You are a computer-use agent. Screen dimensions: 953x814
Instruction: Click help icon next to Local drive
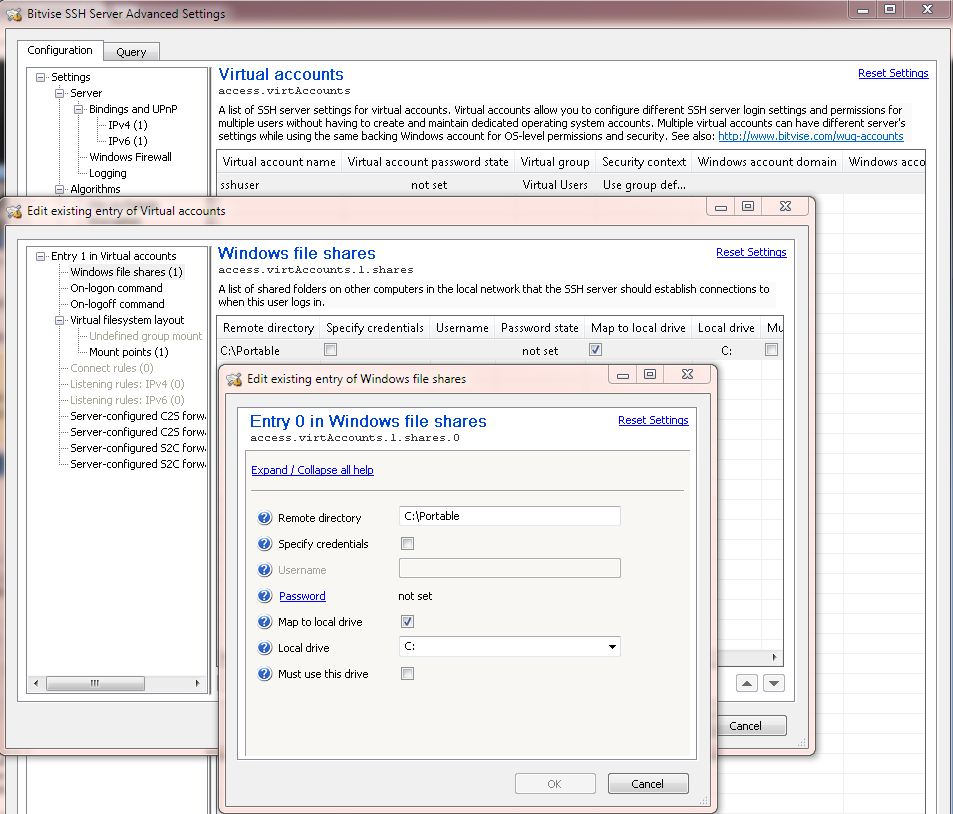click(x=264, y=647)
